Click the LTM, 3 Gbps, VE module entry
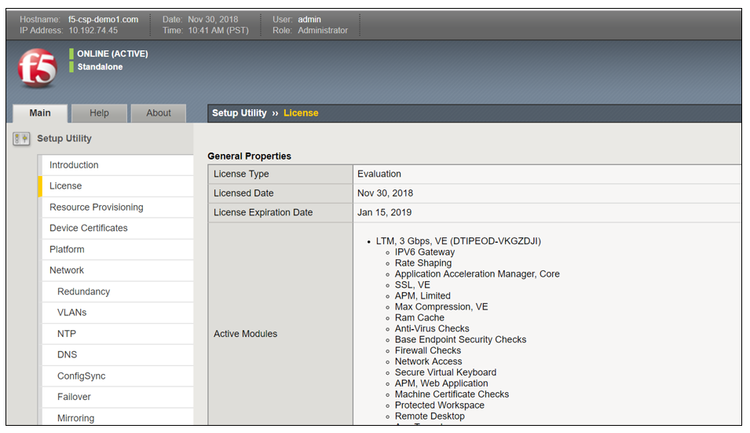 point(458,241)
